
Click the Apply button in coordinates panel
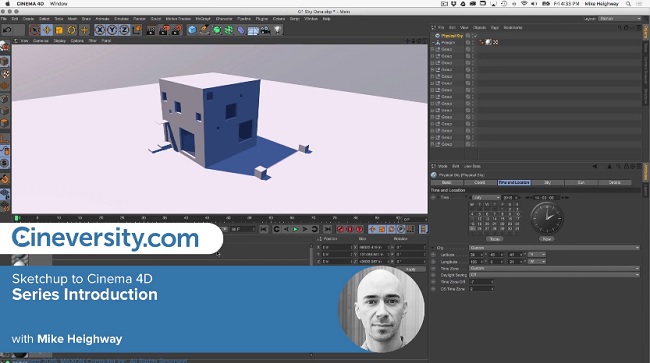[410, 269]
